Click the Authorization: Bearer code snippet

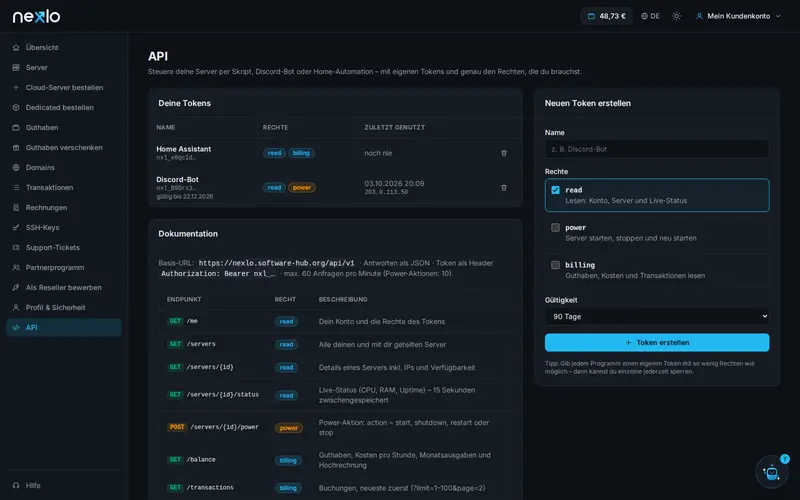(218, 273)
